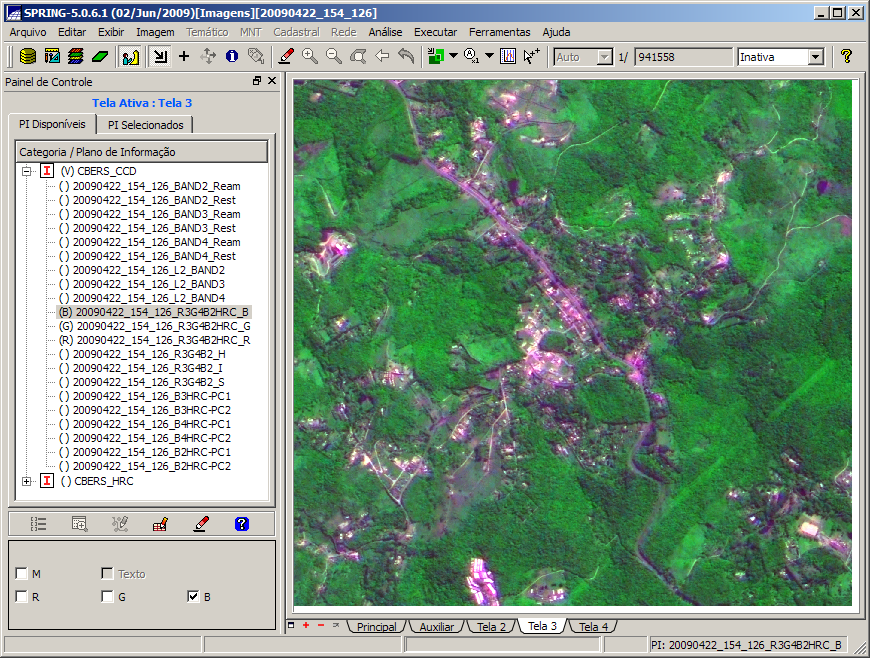This screenshot has height=658, width=870.
Task: Click the scale input field showing 941558
Action: [x=682, y=57]
